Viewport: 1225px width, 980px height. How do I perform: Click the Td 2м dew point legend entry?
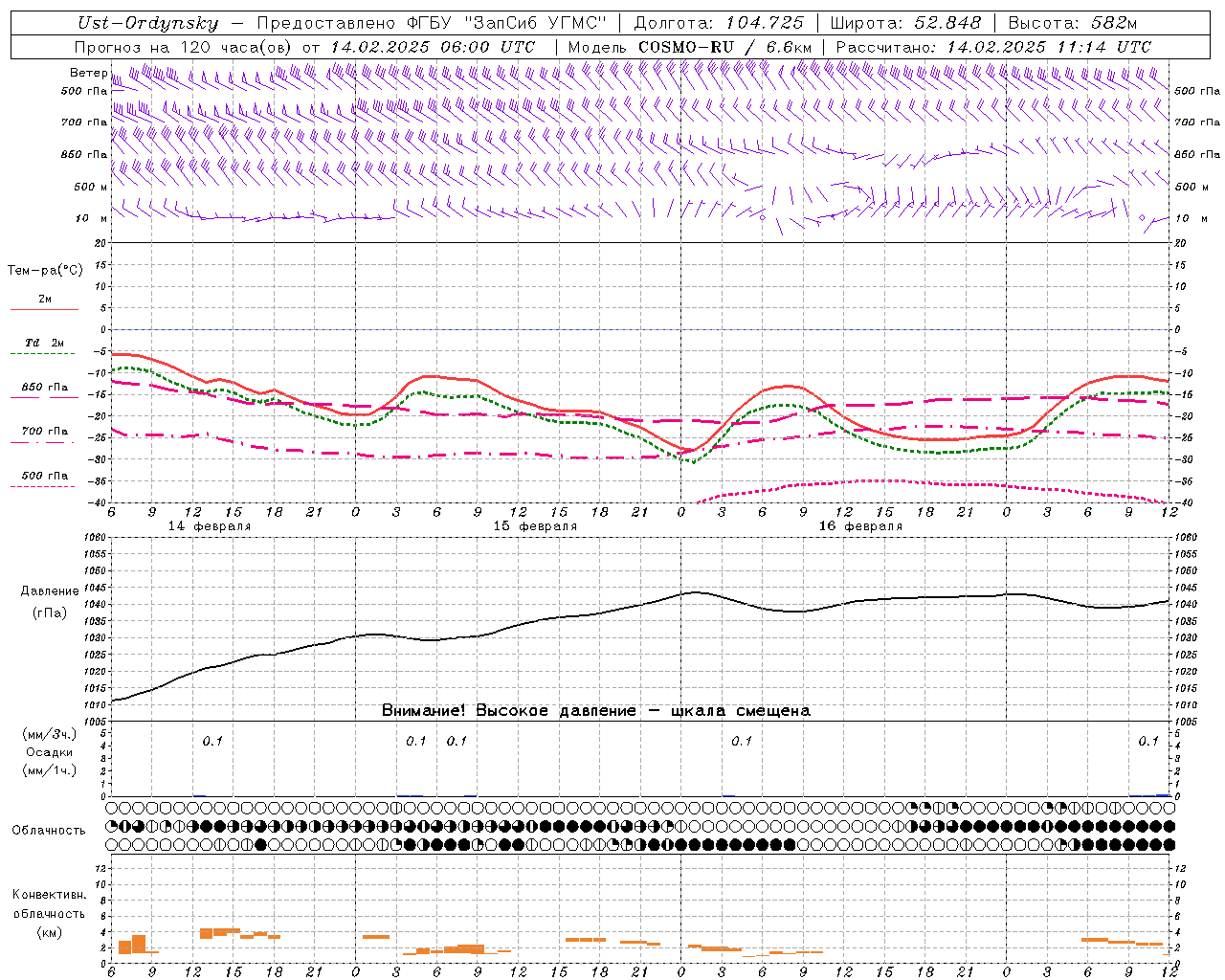coord(45,343)
